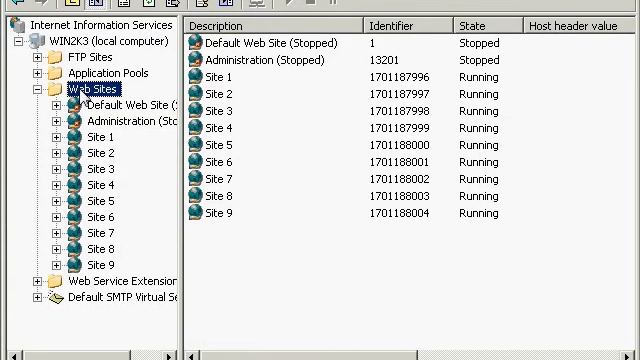
Task: Click Default Web Site icon in list pane
Action: (196, 42)
